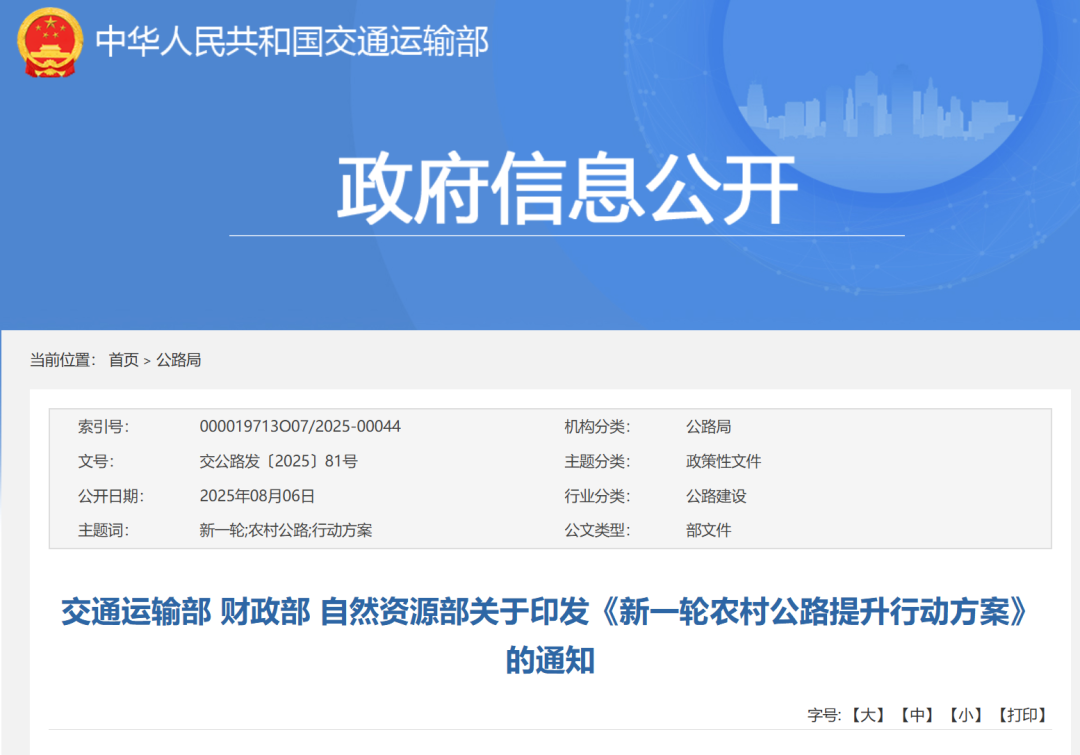Open 公路局 in the breadcrumb path

pos(179,360)
